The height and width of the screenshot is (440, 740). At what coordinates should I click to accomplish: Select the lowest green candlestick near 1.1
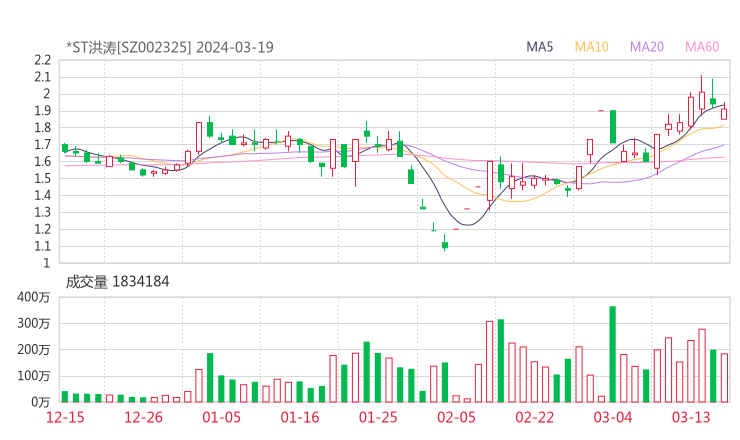[x=445, y=244]
